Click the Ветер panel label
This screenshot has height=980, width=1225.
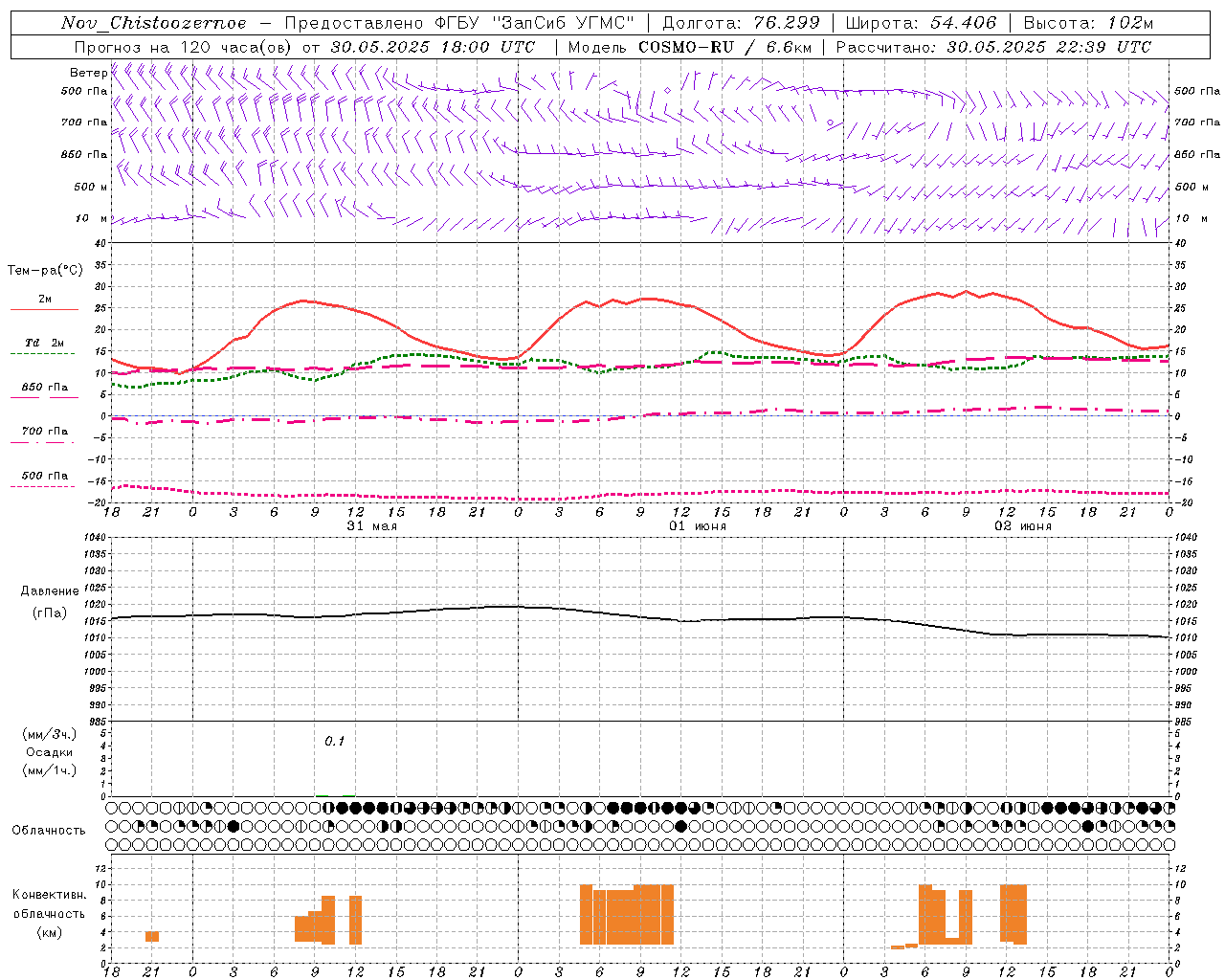[x=89, y=73]
